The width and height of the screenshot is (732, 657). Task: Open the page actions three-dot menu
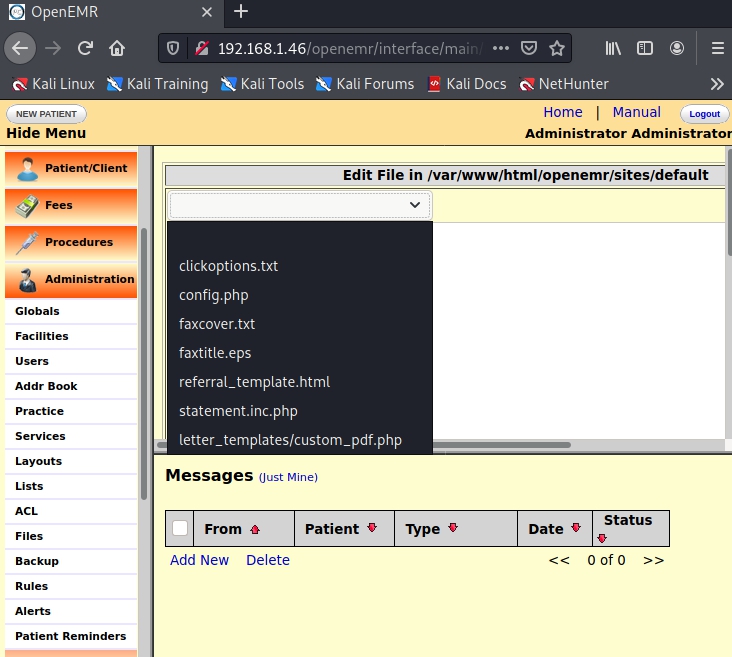500,48
